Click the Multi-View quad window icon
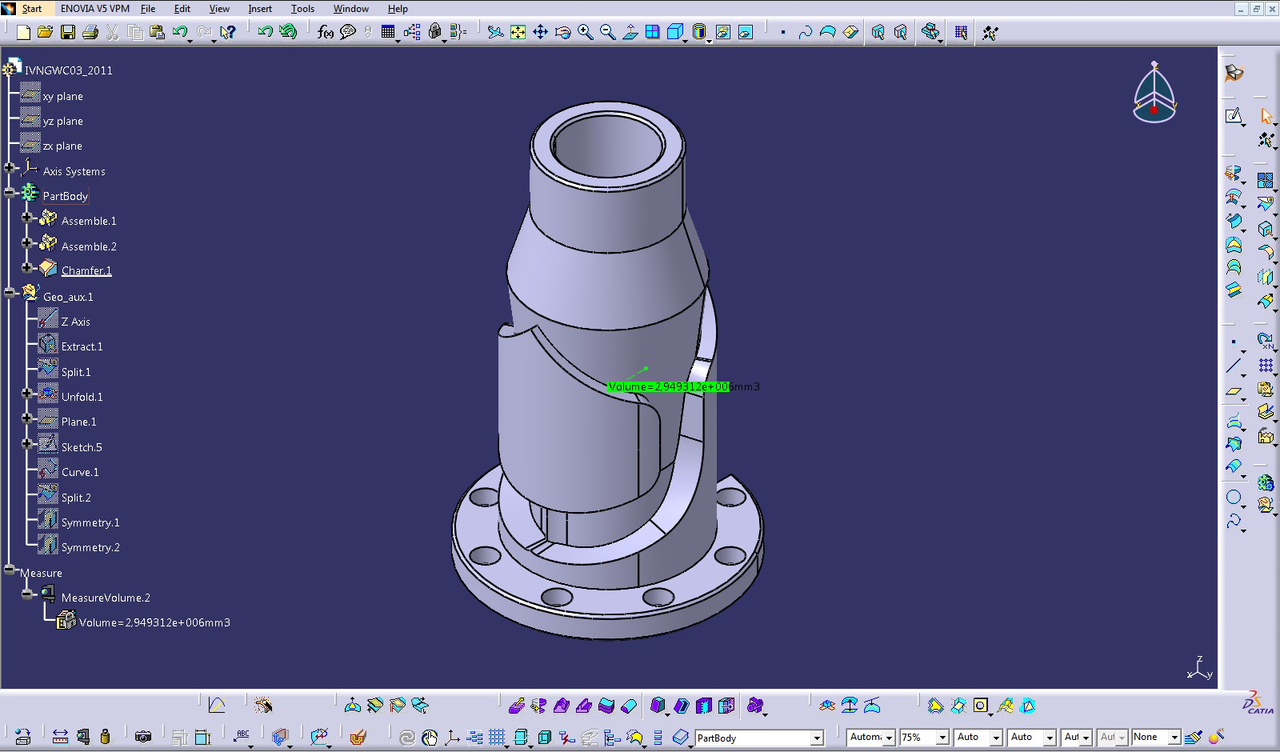1280x752 pixels. pos(652,32)
